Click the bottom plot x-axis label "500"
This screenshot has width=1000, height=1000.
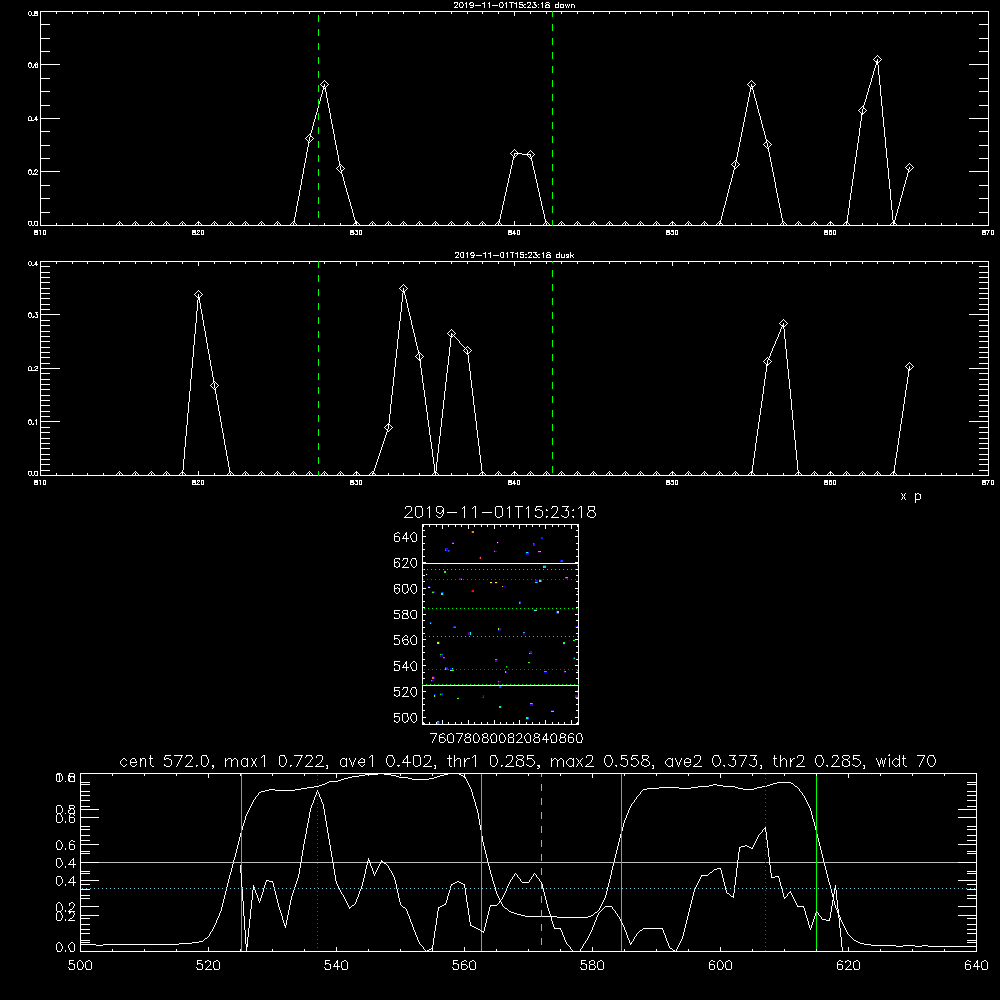(x=80, y=966)
